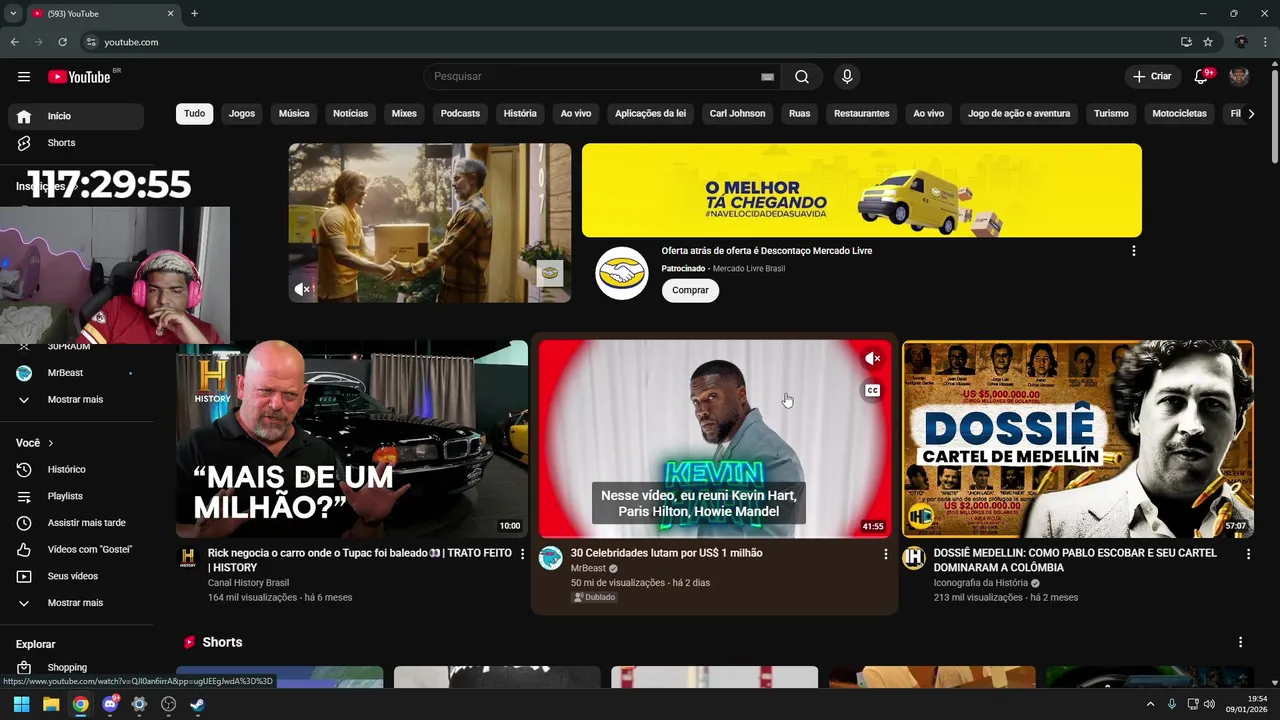
Task: Expand Mostrar mais under subscriptions
Action: (x=76, y=399)
